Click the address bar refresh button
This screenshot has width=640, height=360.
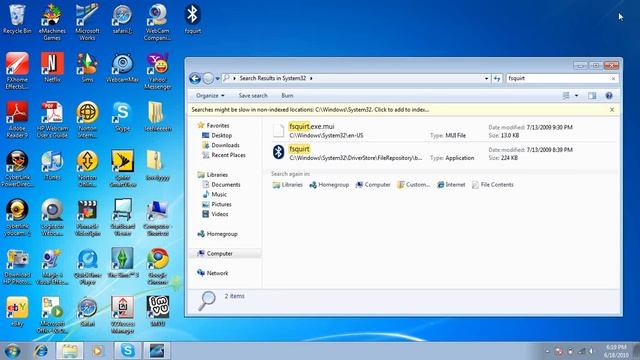(497, 78)
